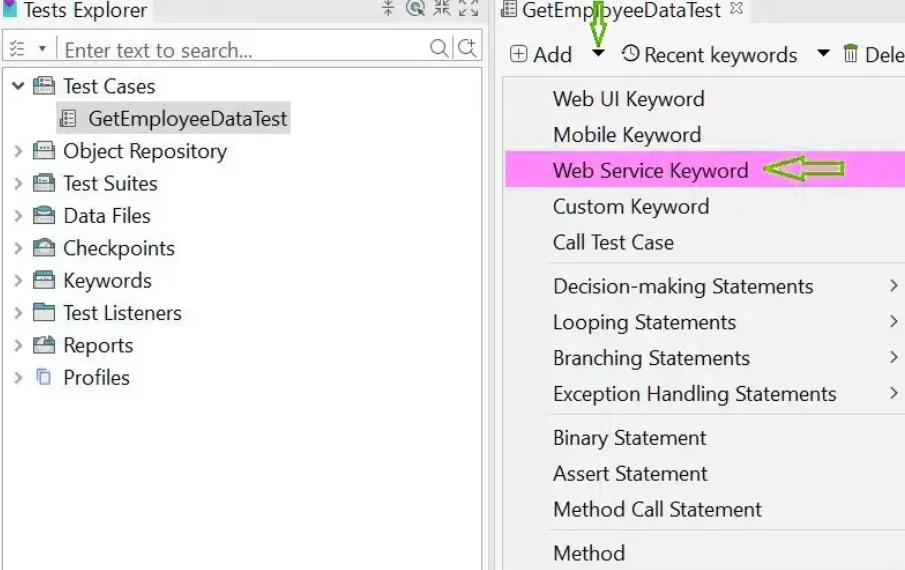Image resolution: width=905 pixels, height=570 pixels.
Task: Open the Add dropdown arrow
Action: pyautogui.click(x=598, y=54)
